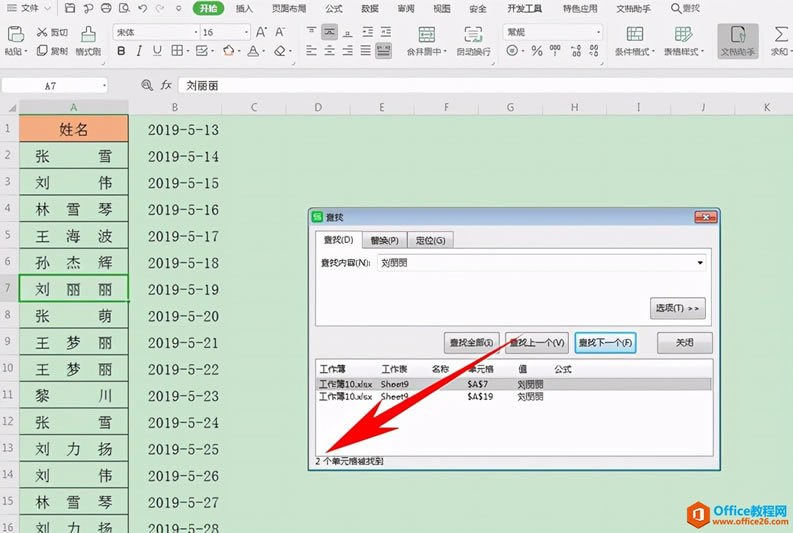
Task: Click the underline icon
Action: [x=157, y=51]
